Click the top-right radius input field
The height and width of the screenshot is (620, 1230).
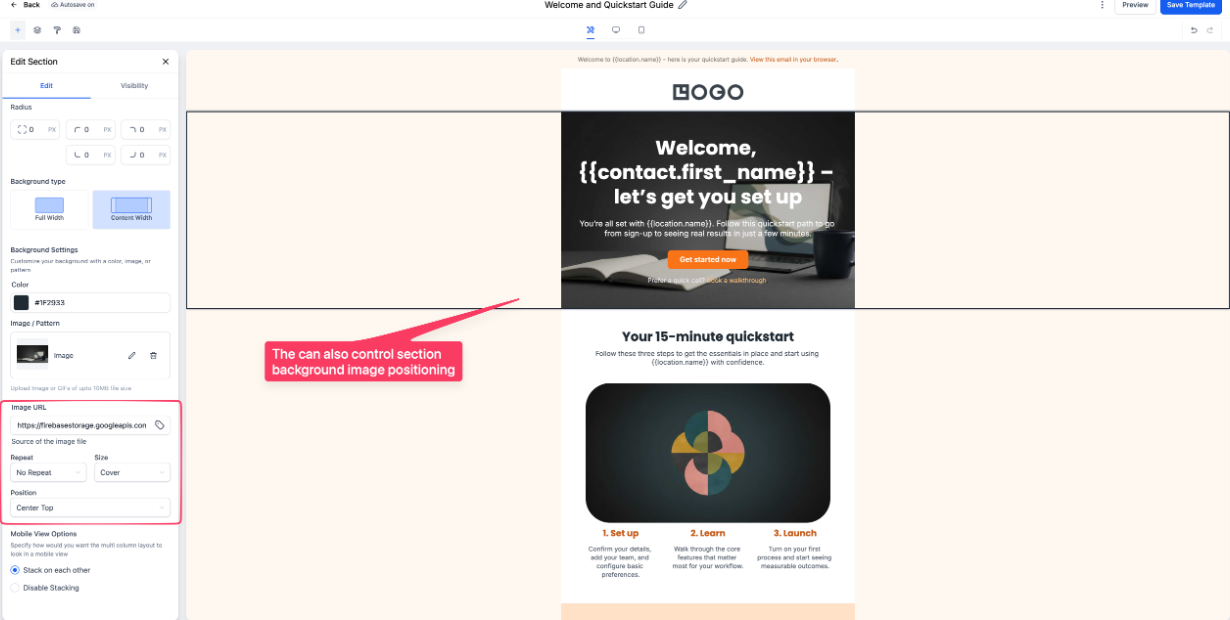pyautogui.click(x=146, y=129)
